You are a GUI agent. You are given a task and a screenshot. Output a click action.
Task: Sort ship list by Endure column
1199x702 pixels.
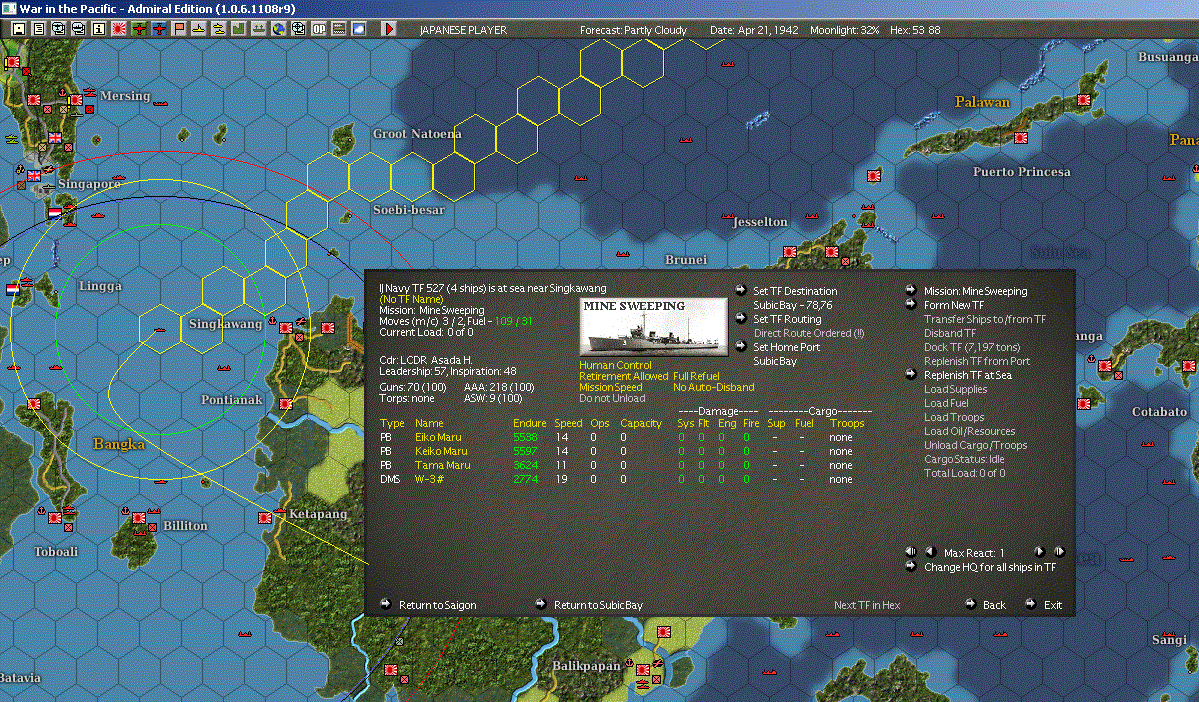[529, 423]
